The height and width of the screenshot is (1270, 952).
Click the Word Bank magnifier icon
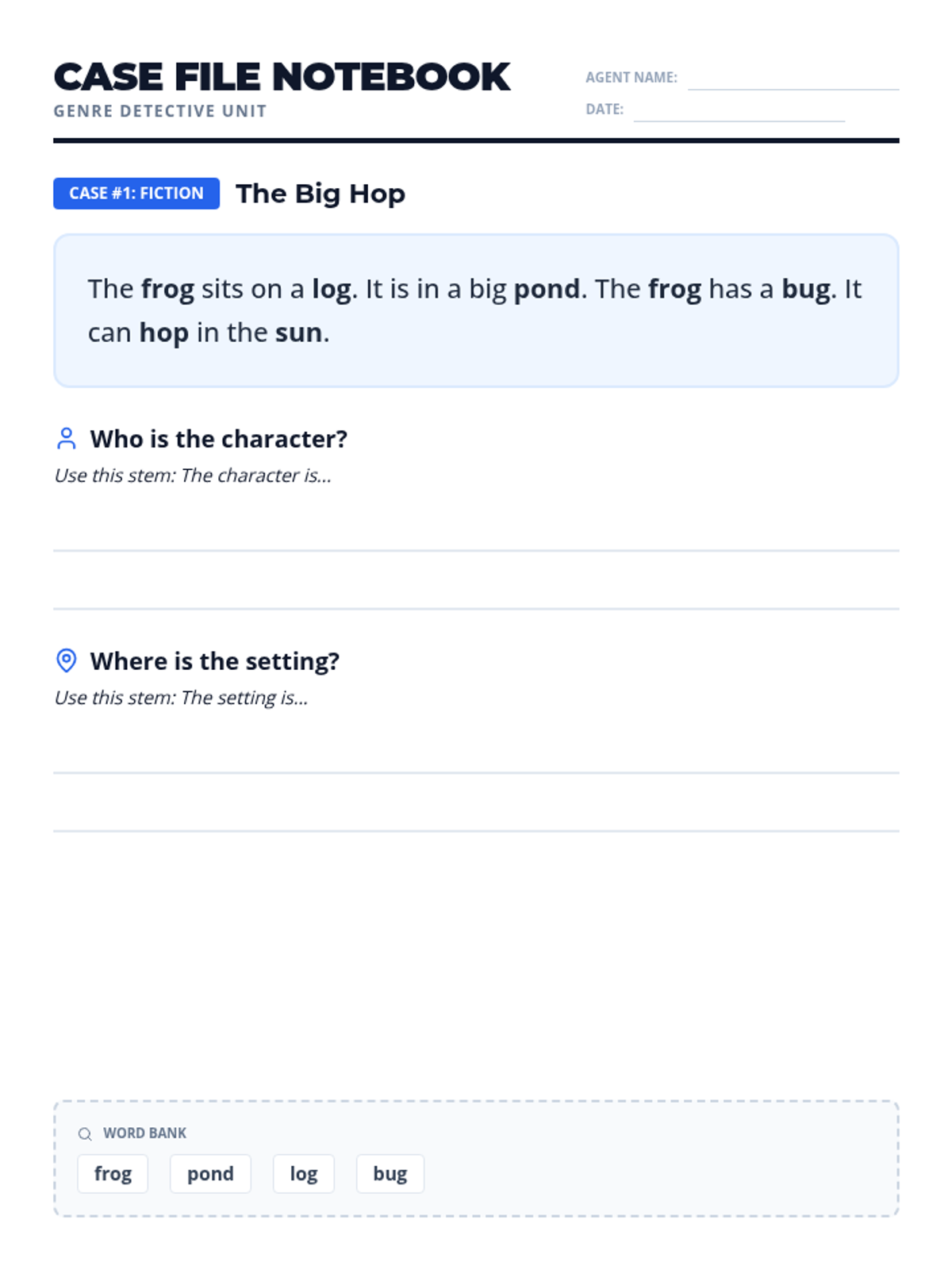[85, 1133]
